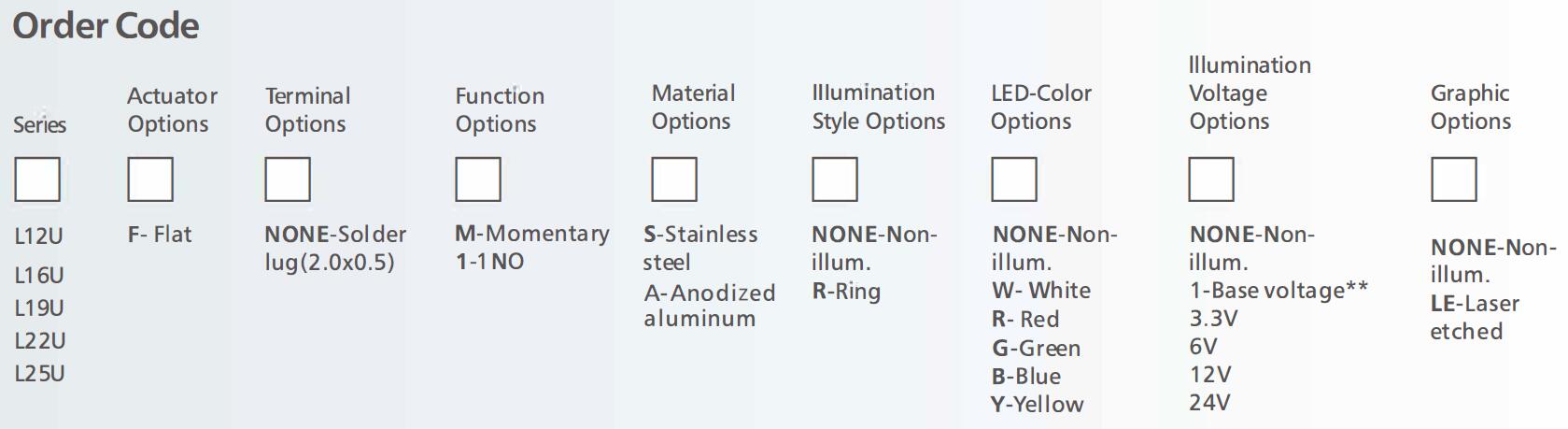Click the Order Code heading
This screenshot has height=429, width=1568.
tap(106, 26)
